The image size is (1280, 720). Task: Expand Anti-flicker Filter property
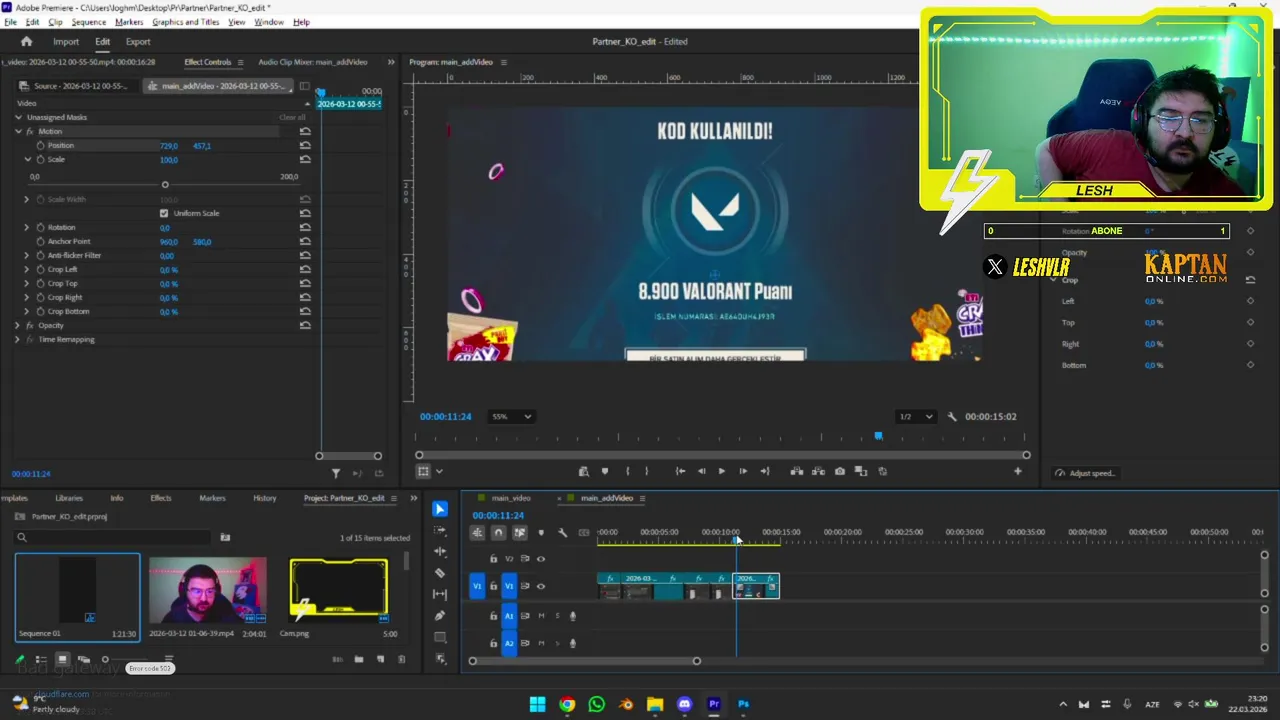pyautogui.click(x=27, y=256)
